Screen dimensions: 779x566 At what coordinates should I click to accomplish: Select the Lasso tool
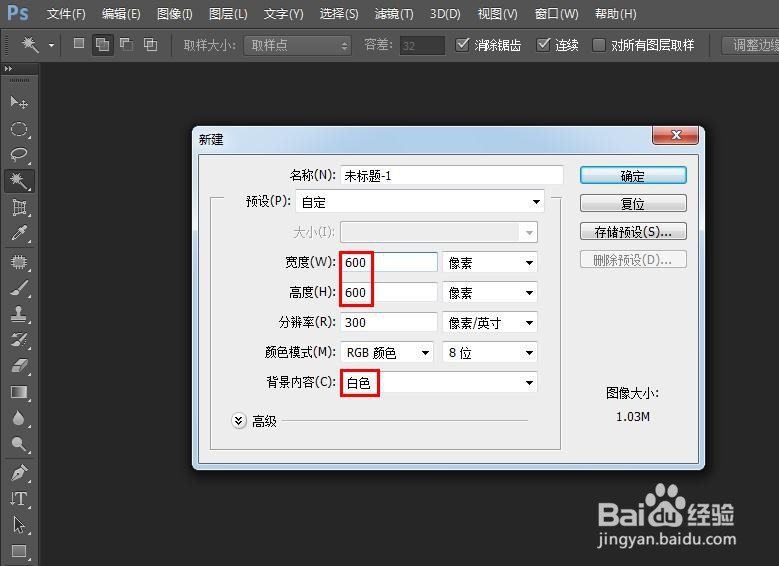click(19, 155)
